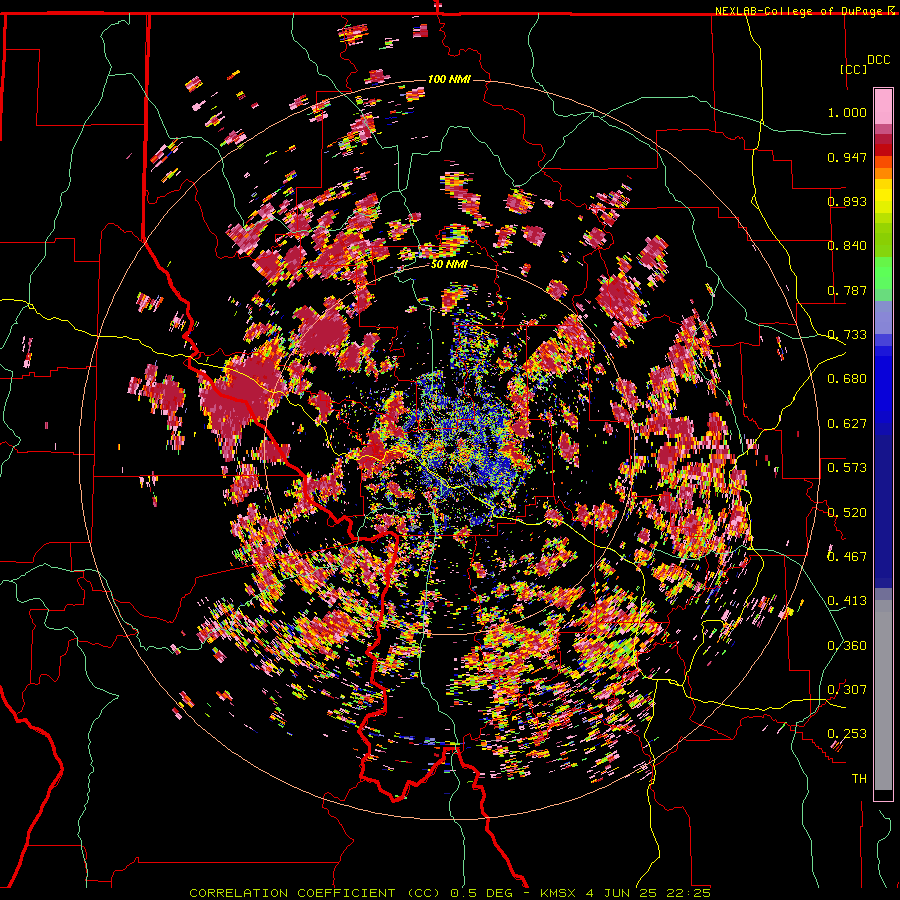Click the '100 NMI' range ring label
The height and width of the screenshot is (900, 900).
pos(449,79)
